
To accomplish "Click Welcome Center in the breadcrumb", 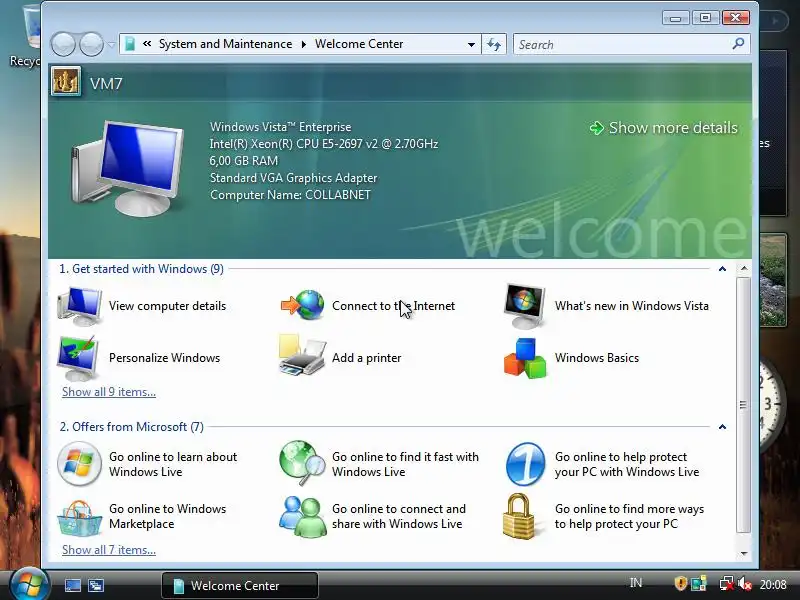I will coord(359,44).
